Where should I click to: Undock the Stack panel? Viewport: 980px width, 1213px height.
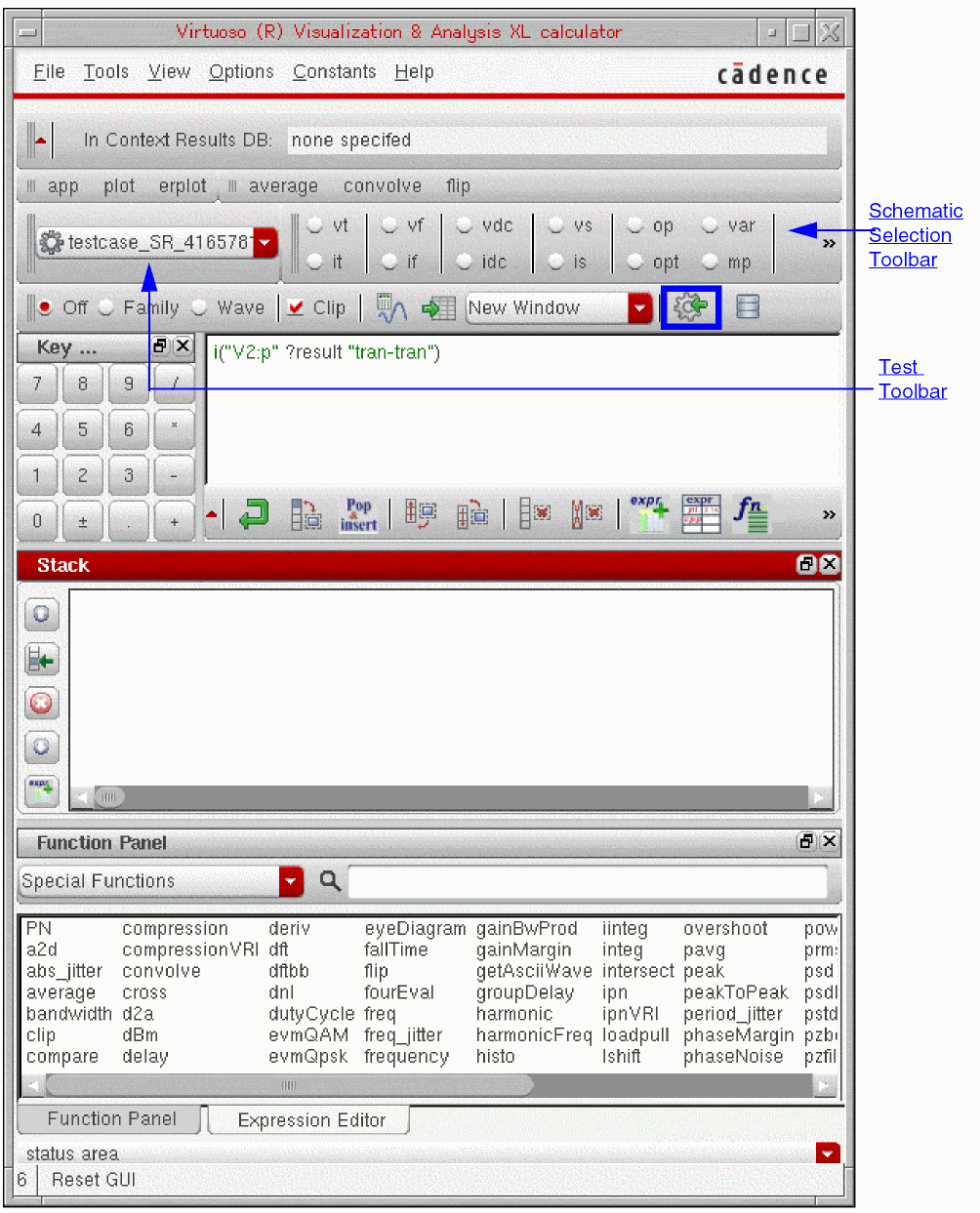tap(806, 564)
